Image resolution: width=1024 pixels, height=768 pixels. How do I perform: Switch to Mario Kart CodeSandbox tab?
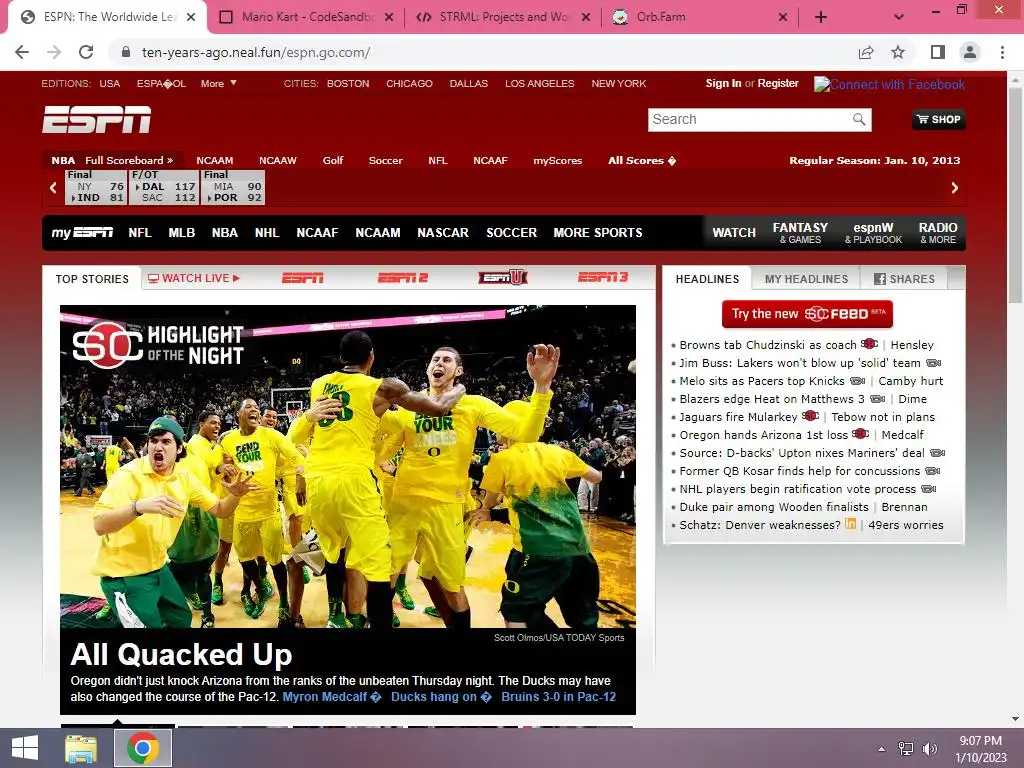306,17
